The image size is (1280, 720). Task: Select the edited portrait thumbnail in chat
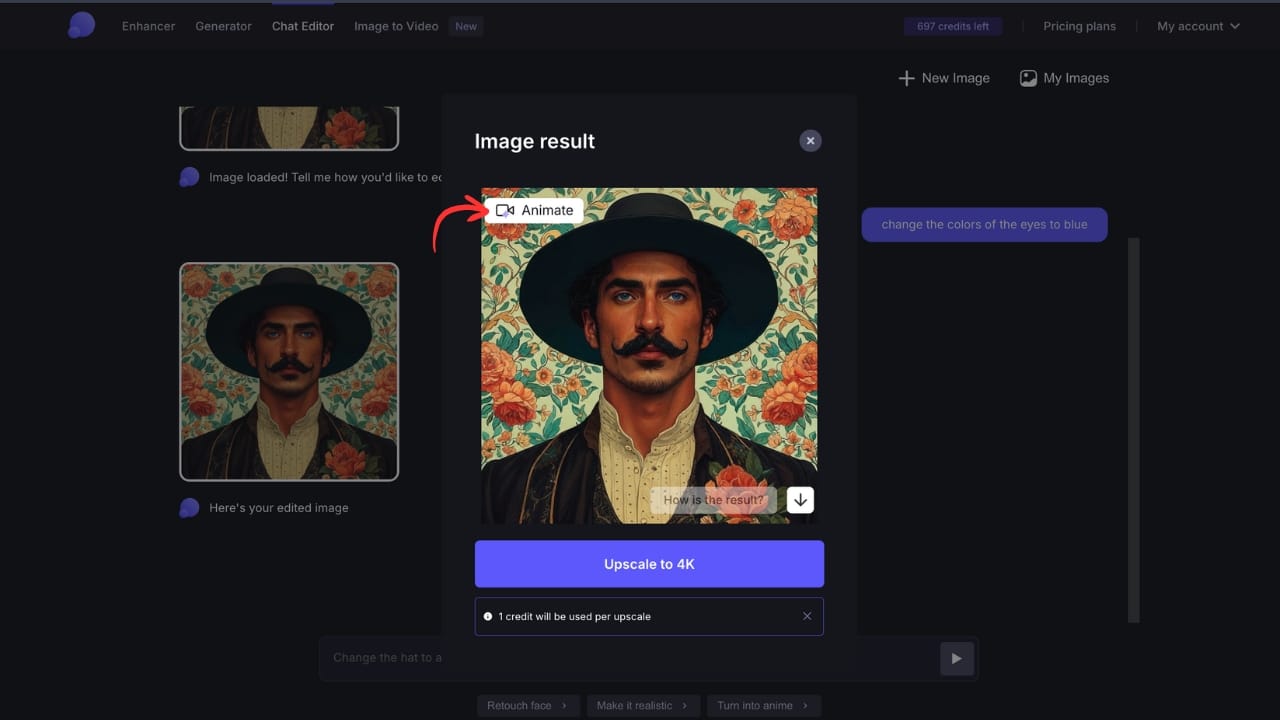coord(289,371)
